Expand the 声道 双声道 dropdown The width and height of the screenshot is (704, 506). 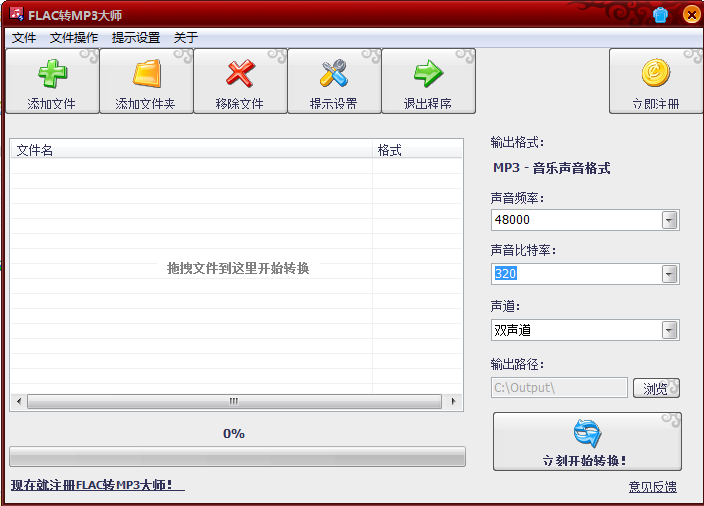669,330
